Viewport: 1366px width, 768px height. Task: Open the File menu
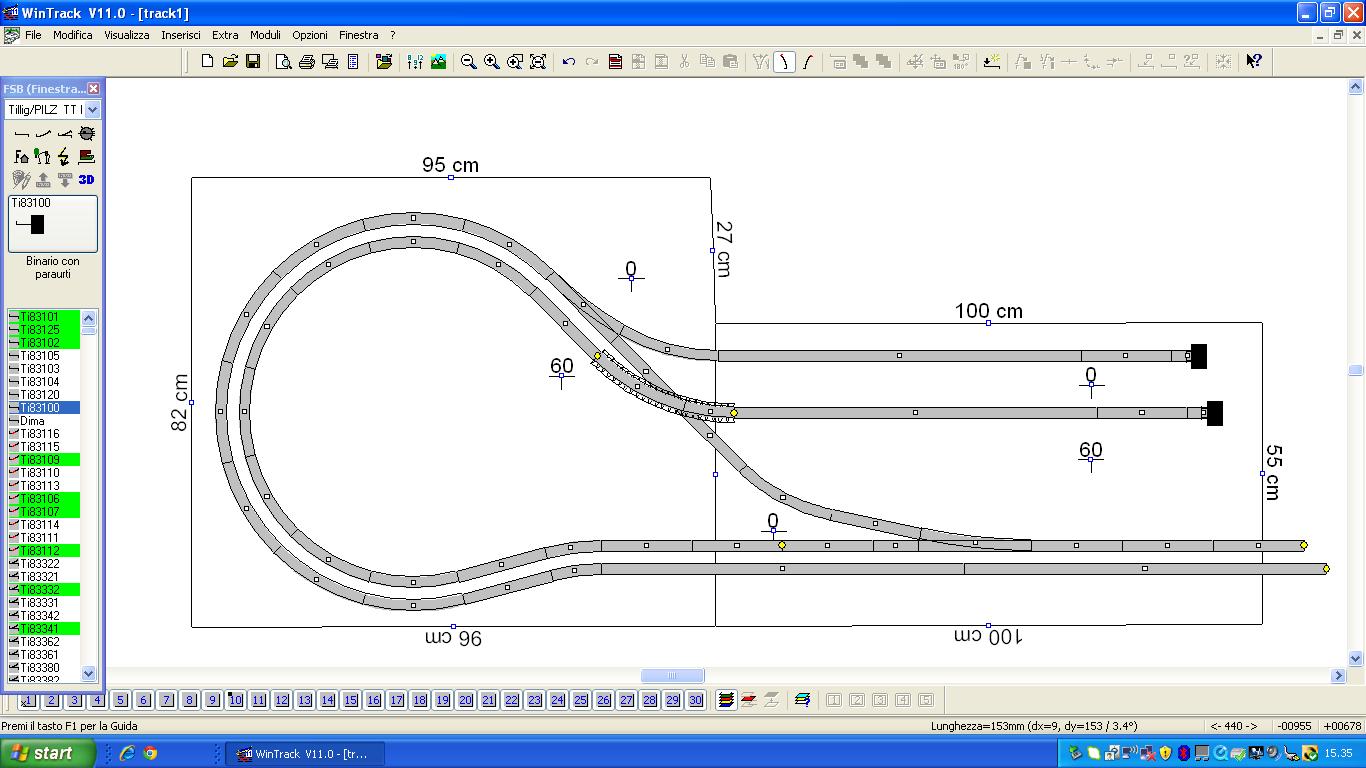tap(33, 35)
